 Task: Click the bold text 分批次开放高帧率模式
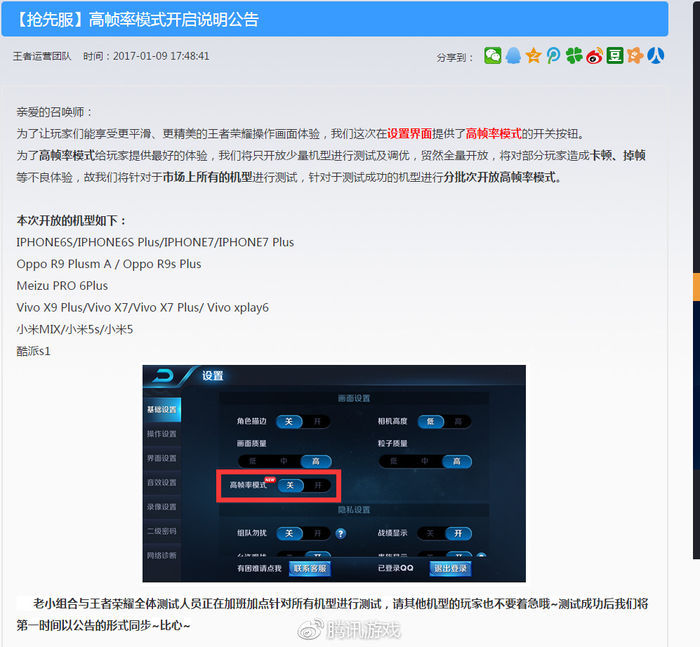(x=502, y=177)
